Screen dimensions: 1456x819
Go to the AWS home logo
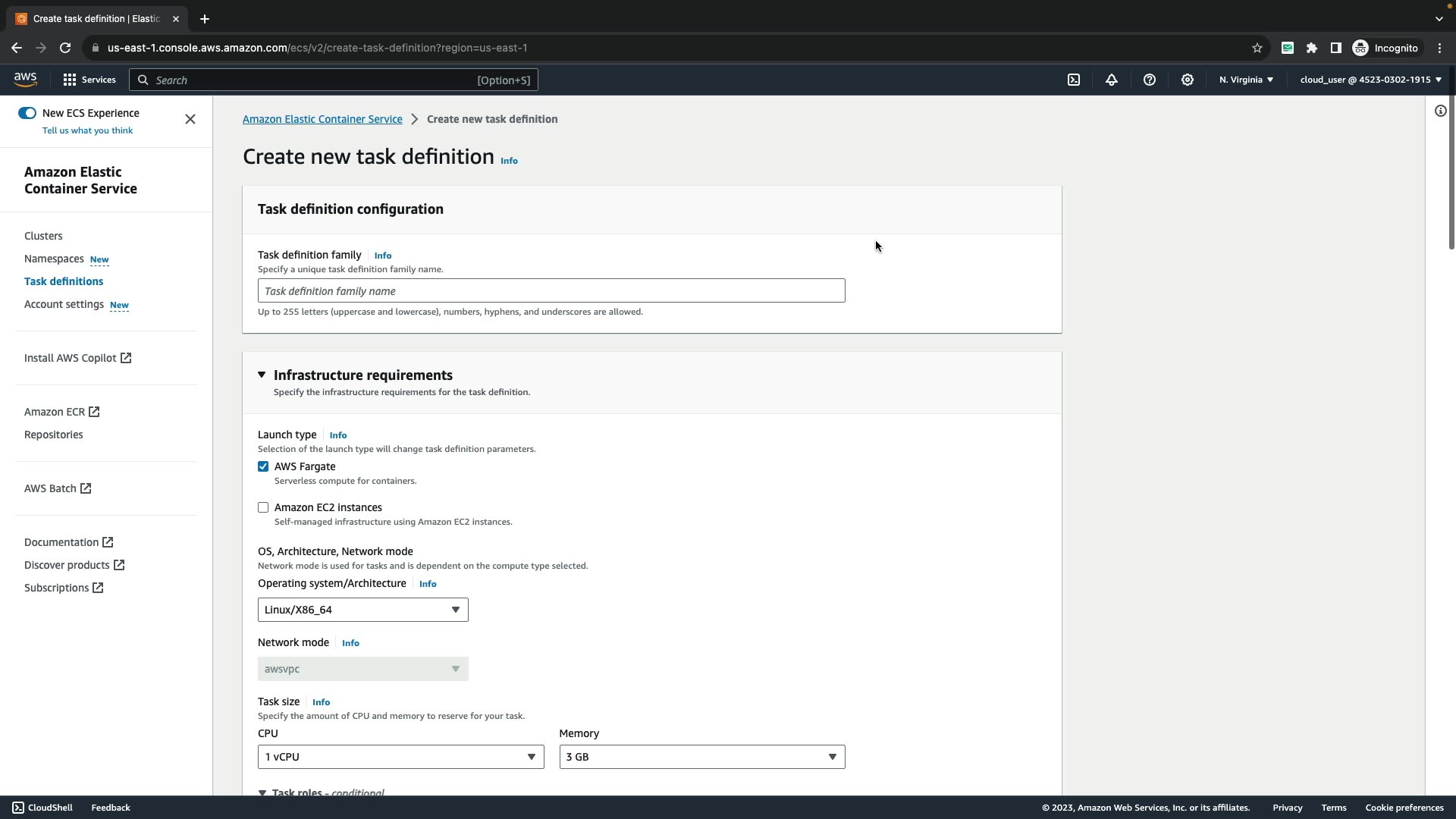tap(25, 80)
